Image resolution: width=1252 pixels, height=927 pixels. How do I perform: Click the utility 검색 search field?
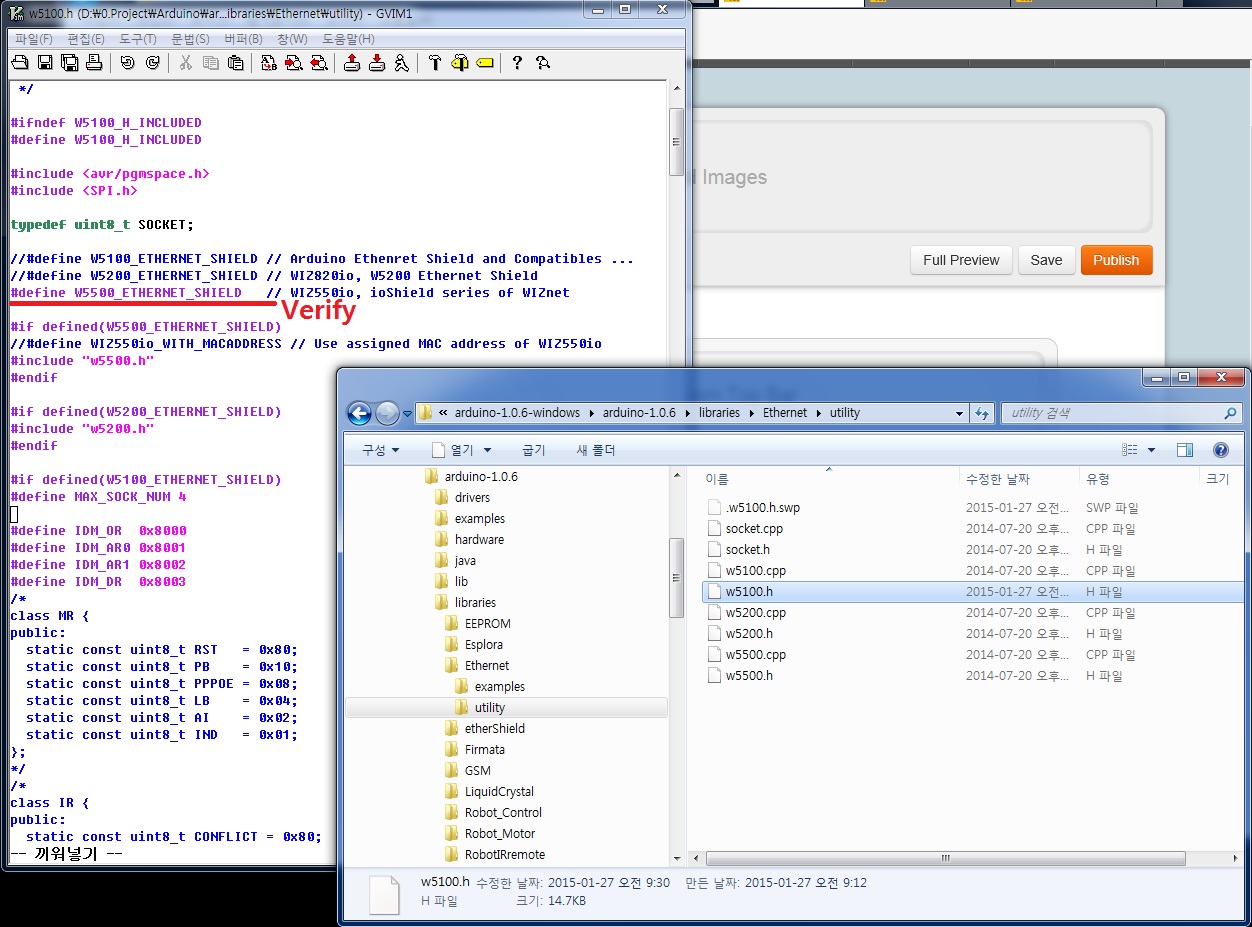(x=1110, y=413)
